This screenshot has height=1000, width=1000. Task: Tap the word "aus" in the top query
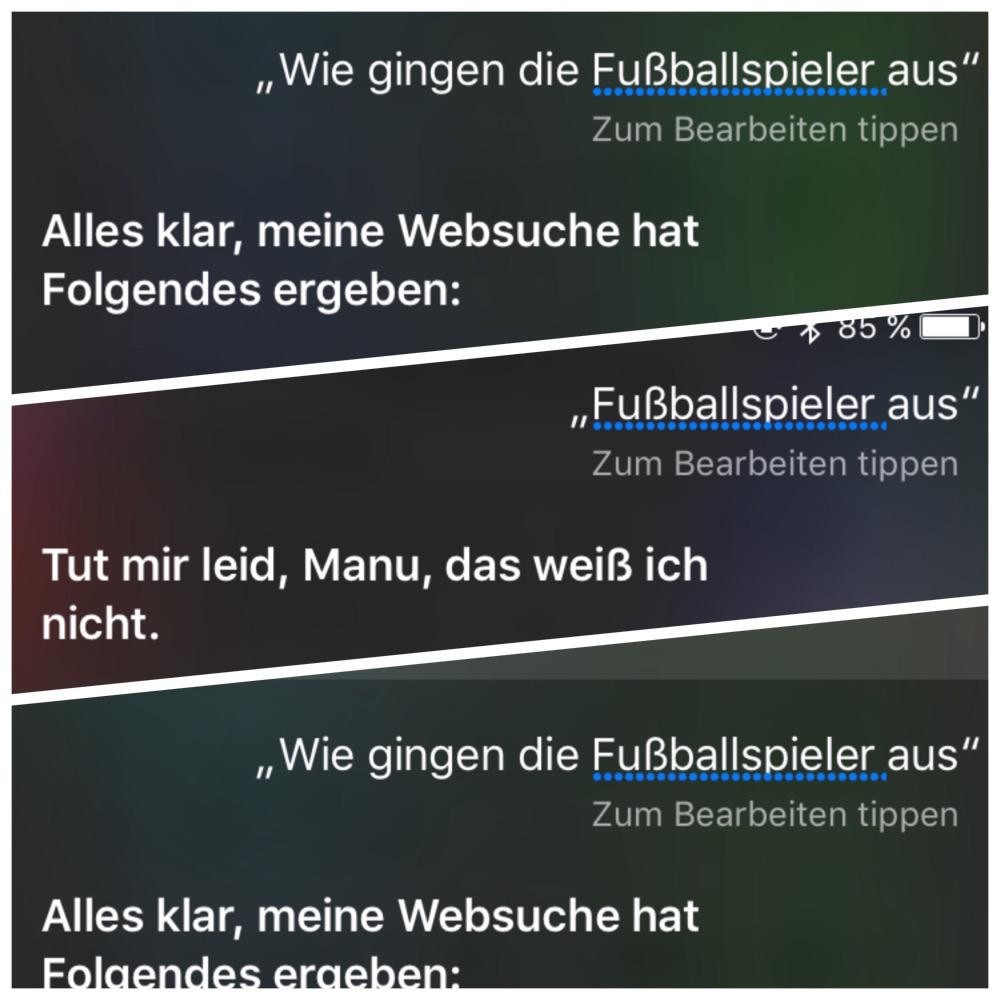coord(922,72)
